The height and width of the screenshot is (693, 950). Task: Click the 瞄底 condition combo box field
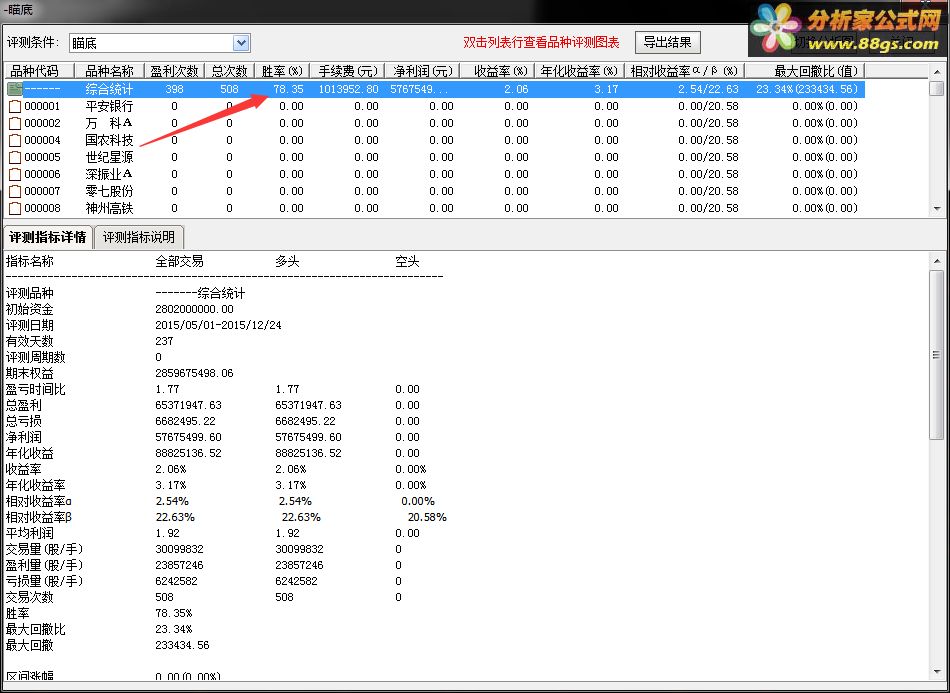[x=160, y=43]
